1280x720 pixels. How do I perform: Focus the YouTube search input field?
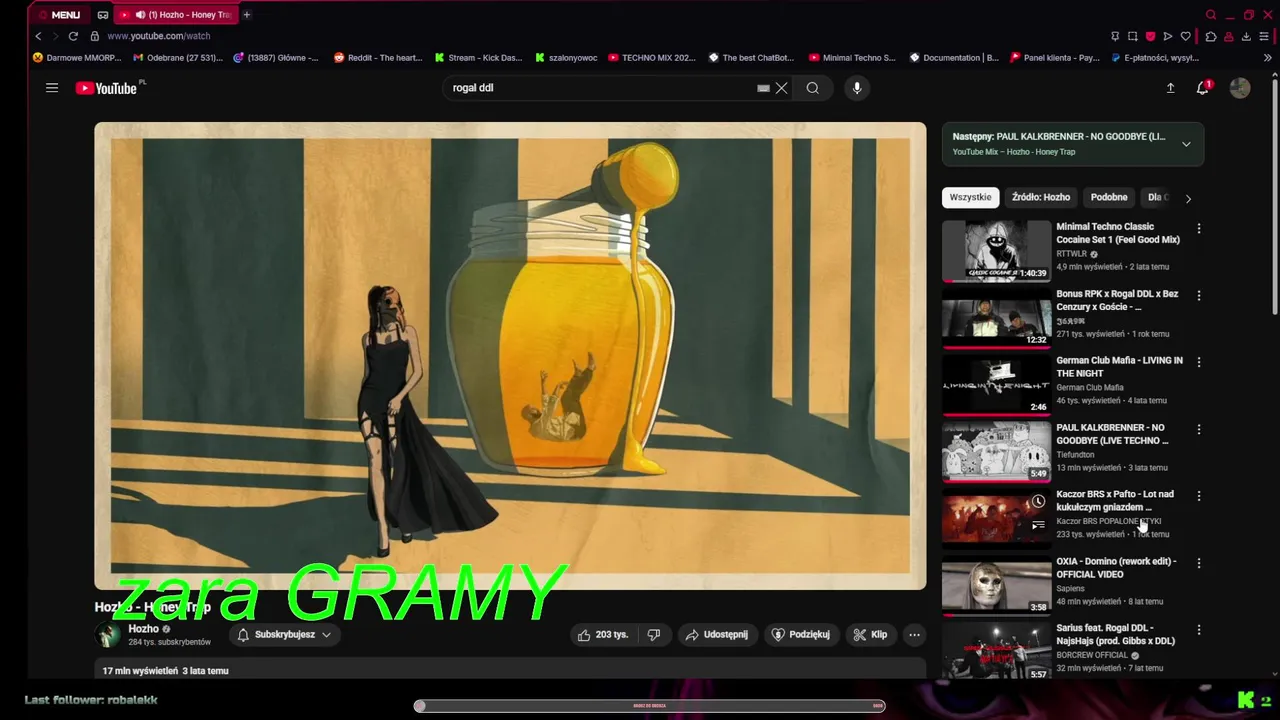click(x=600, y=88)
